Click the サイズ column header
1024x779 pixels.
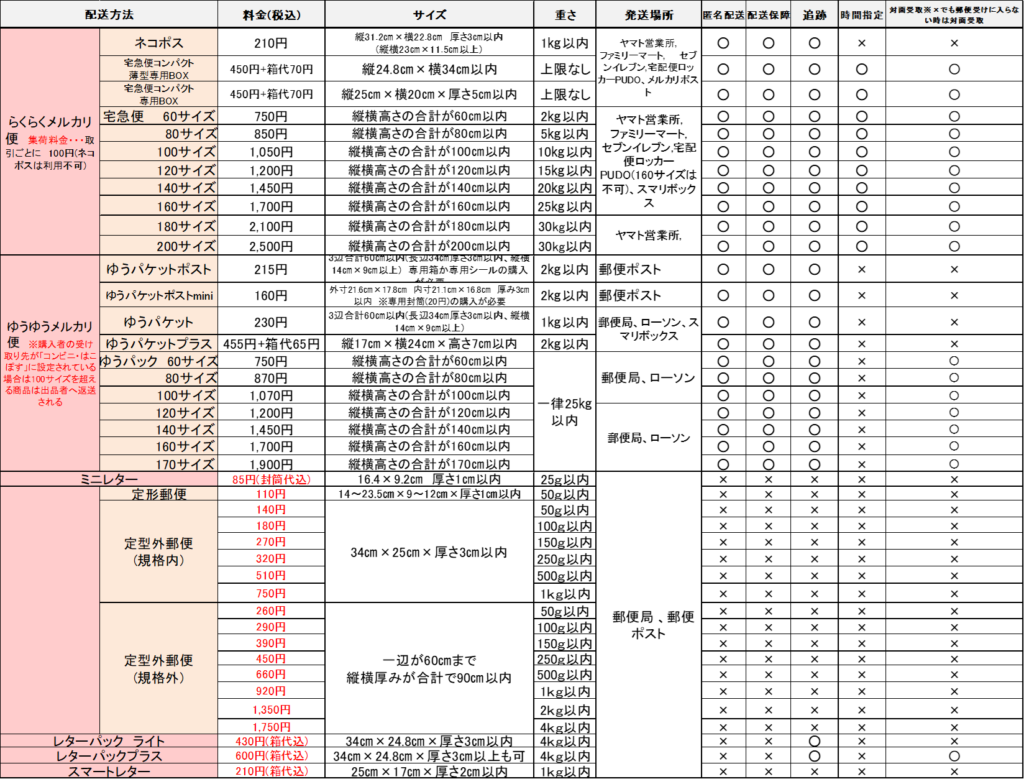point(429,15)
